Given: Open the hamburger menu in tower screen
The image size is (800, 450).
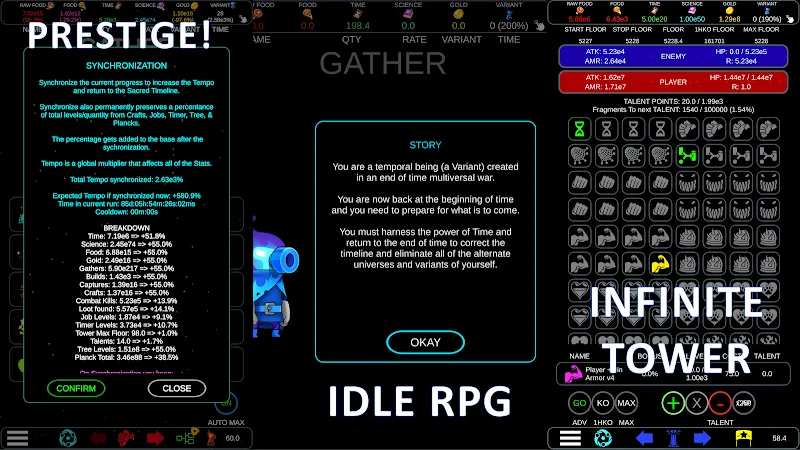Looking at the screenshot, I should (571, 438).
